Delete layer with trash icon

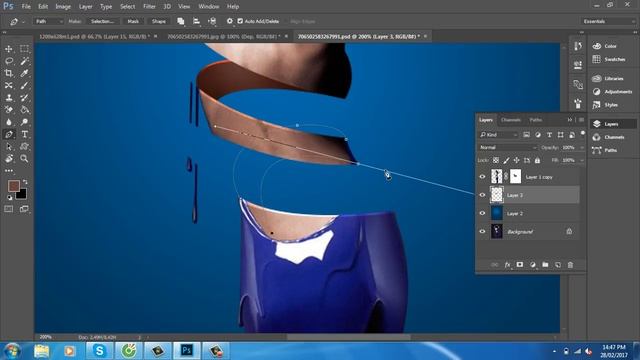[570, 265]
